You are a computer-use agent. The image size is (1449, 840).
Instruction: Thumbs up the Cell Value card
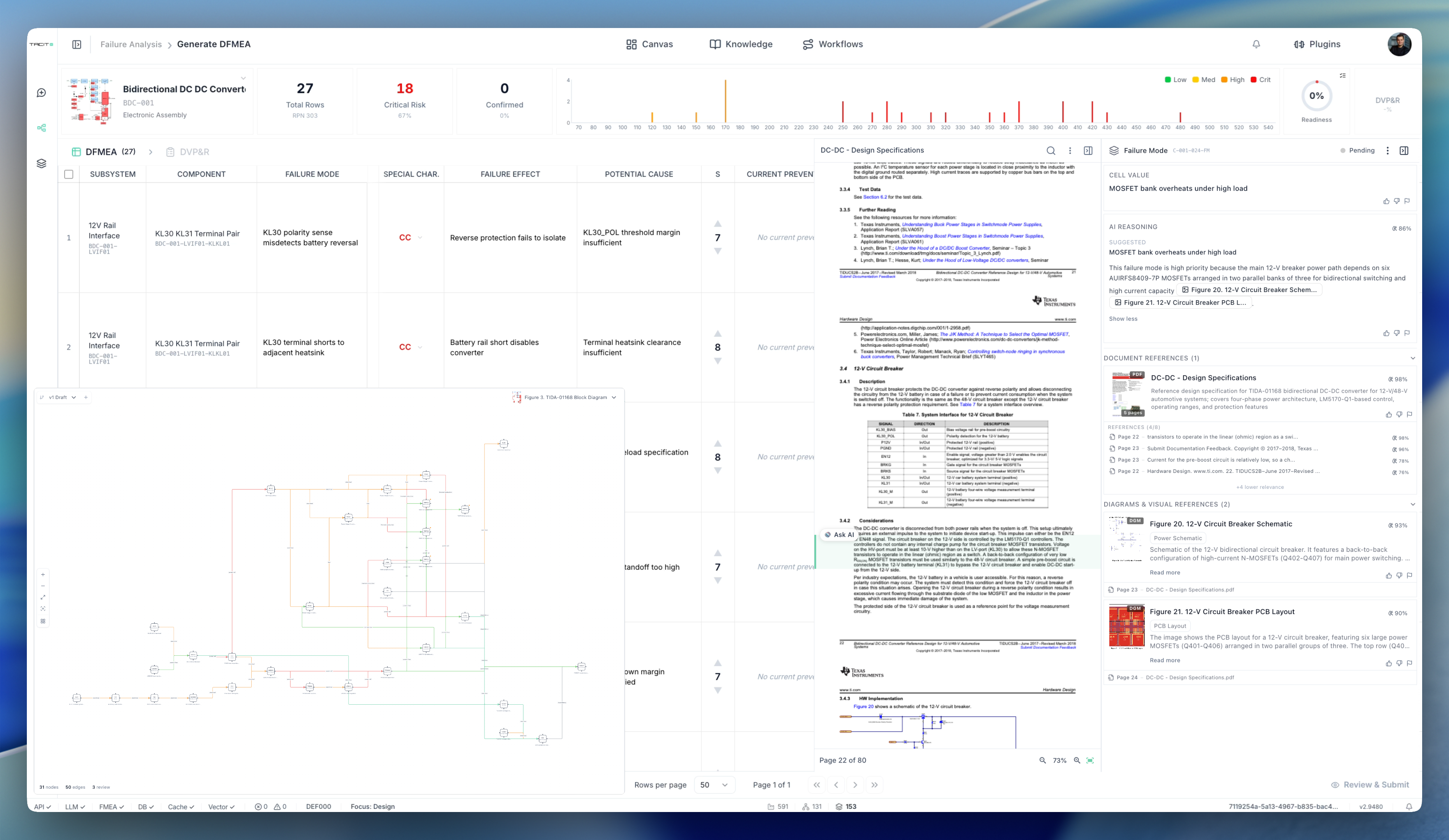point(1386,201)
